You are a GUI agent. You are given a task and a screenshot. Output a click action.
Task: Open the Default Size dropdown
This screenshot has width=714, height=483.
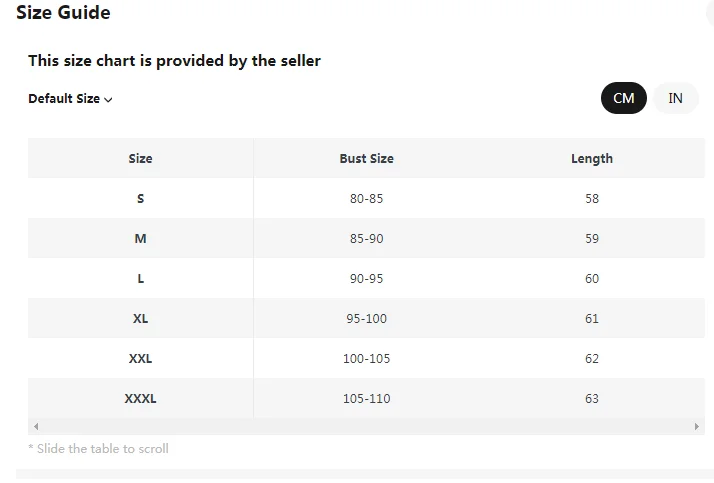pos(70,99)
